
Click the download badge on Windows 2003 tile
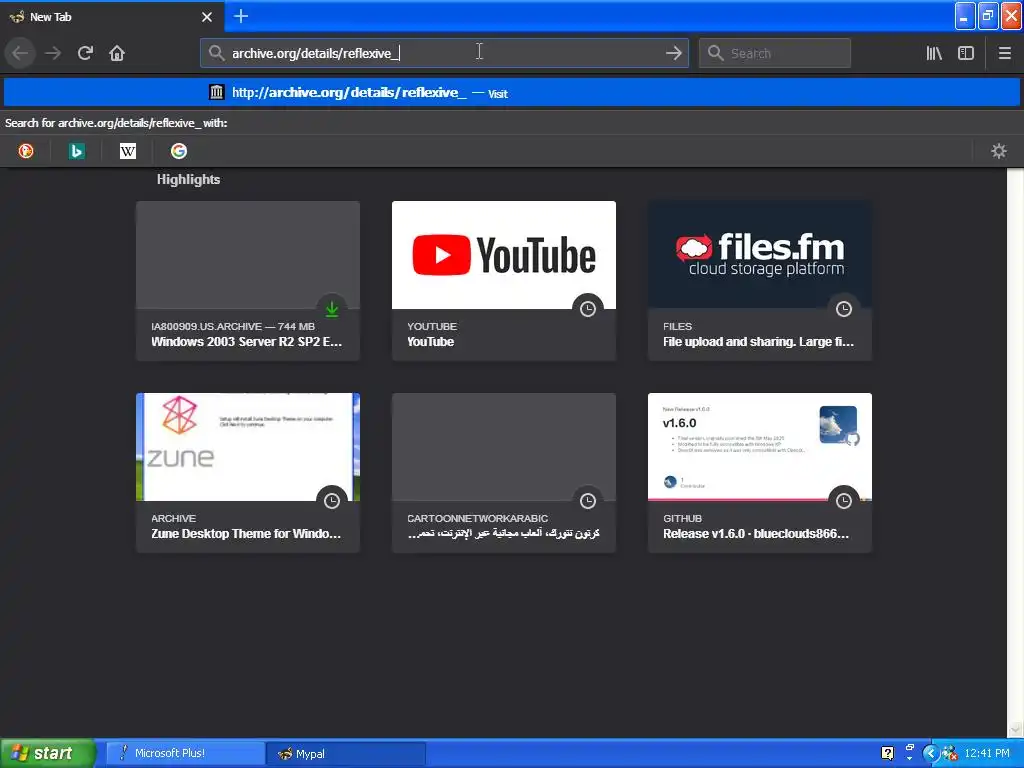coord(332,309)
